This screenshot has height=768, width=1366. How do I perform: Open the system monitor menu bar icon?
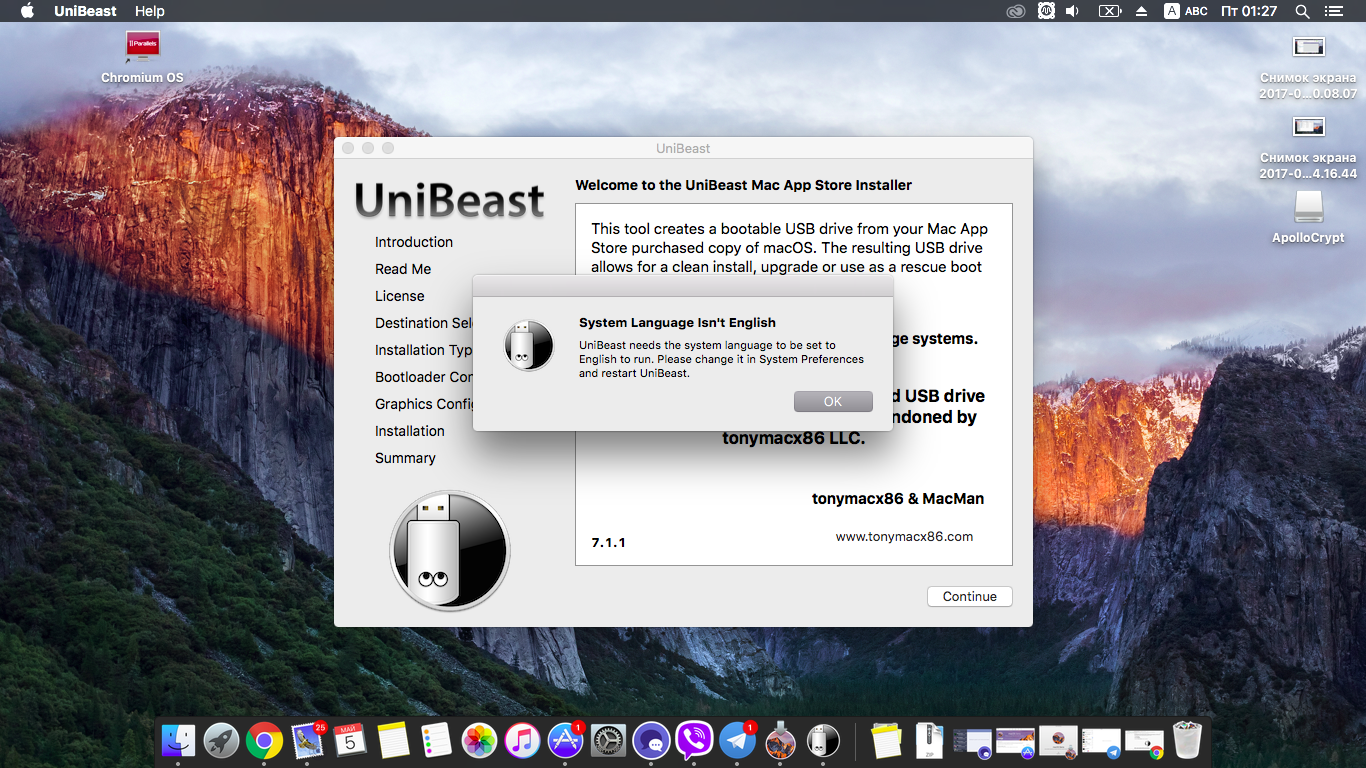pos(1046,11)
